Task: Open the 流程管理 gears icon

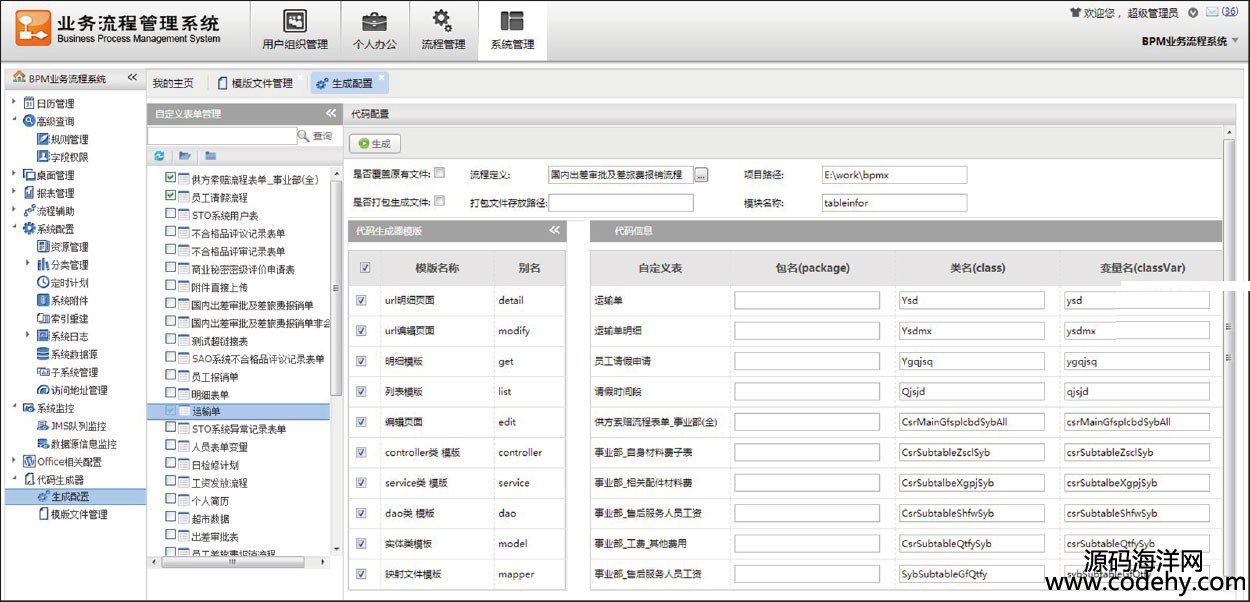Action: click(443, 21)
